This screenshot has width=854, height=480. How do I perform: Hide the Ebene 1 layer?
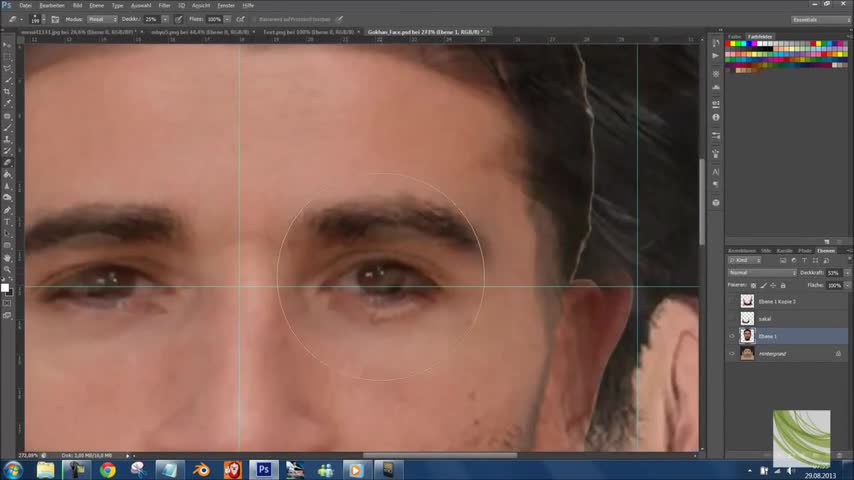(732, 336)
